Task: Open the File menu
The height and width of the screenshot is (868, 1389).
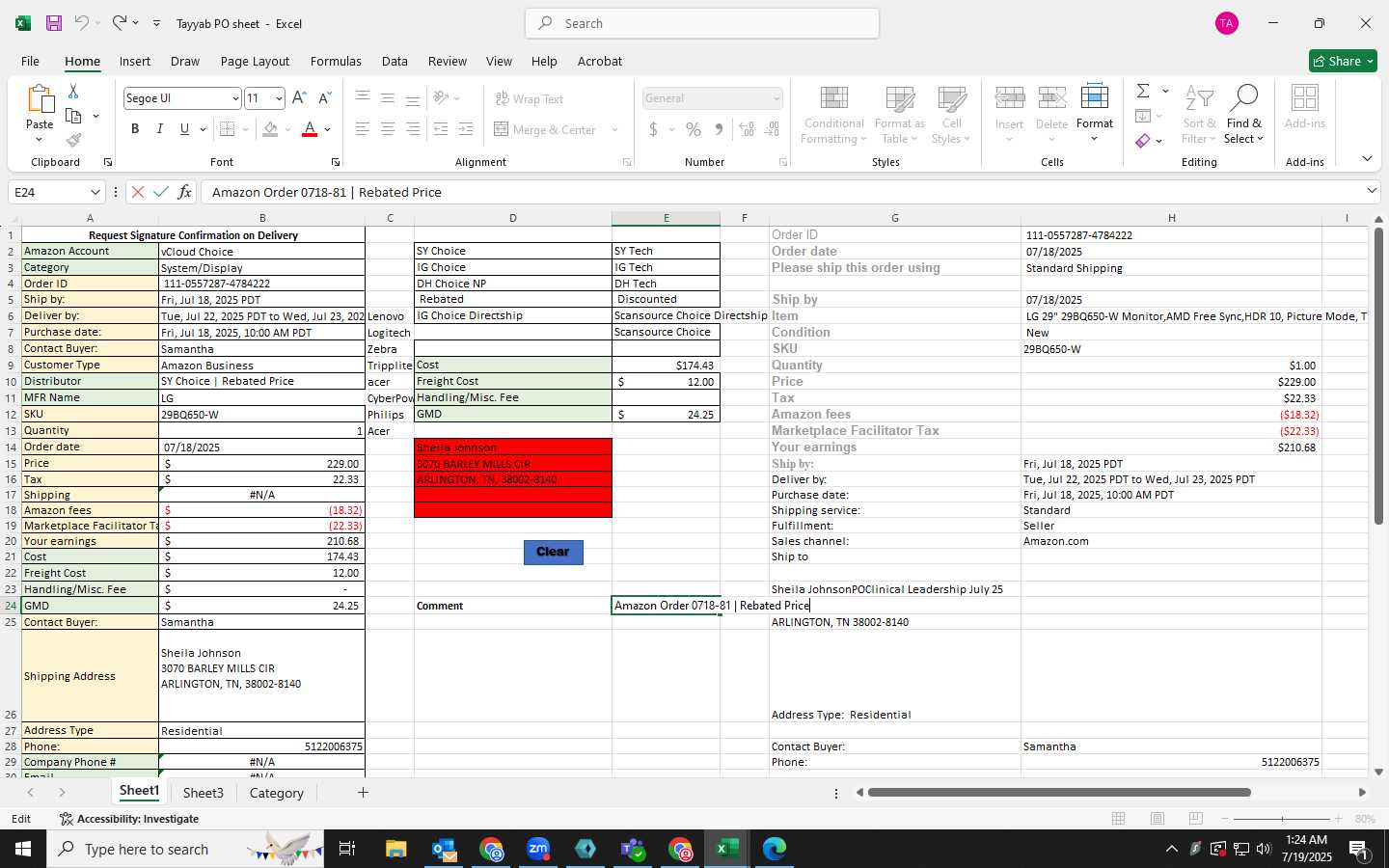Action: click(30, 61)
